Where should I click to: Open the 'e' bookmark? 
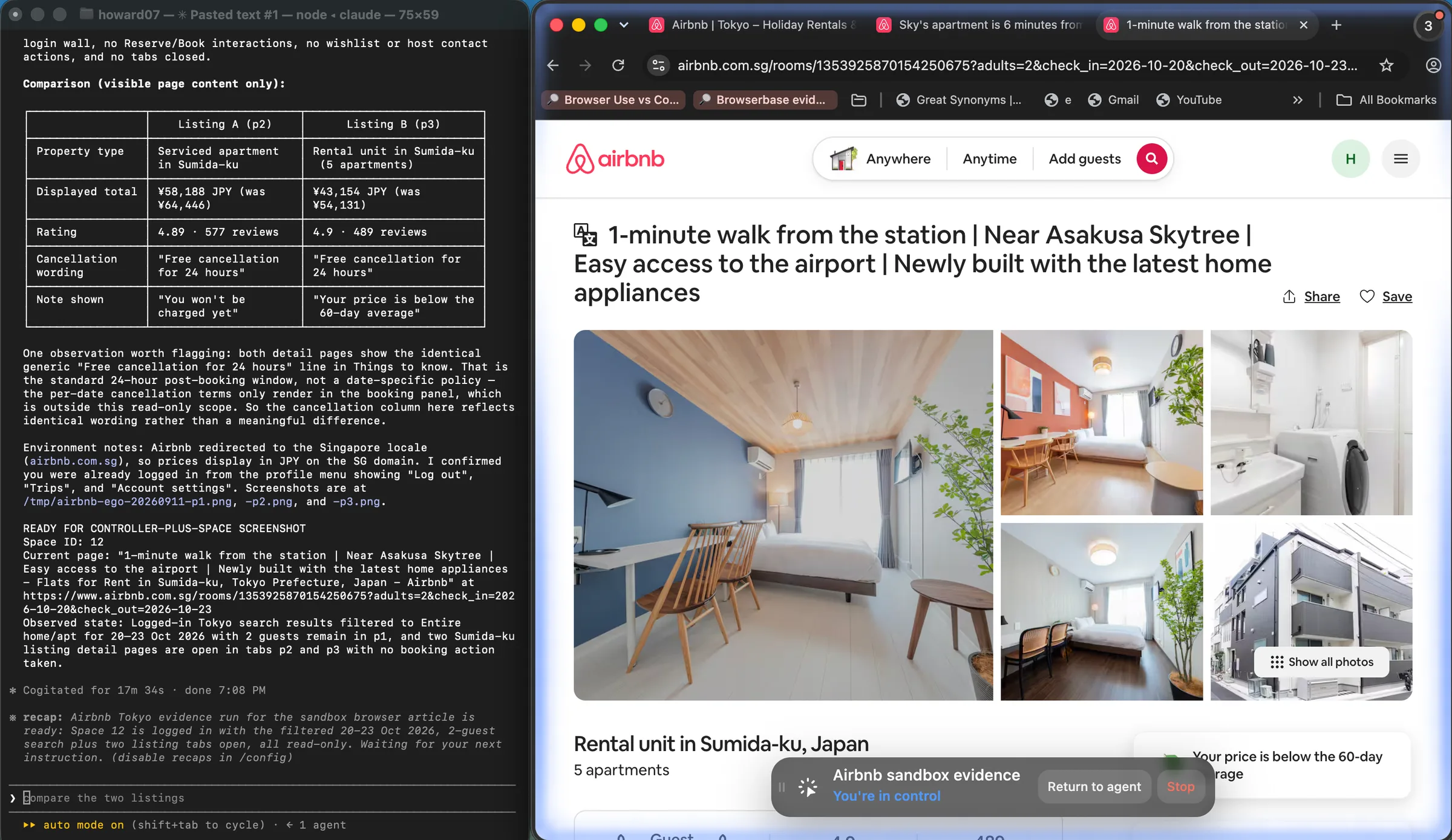click(1058, 100)
